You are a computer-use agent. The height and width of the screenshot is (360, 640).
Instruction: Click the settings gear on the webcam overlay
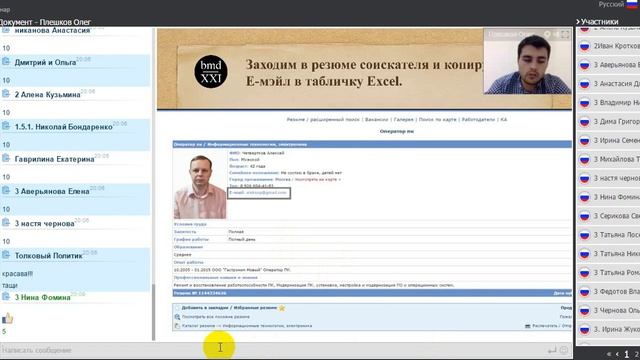[x=547, y=35]
